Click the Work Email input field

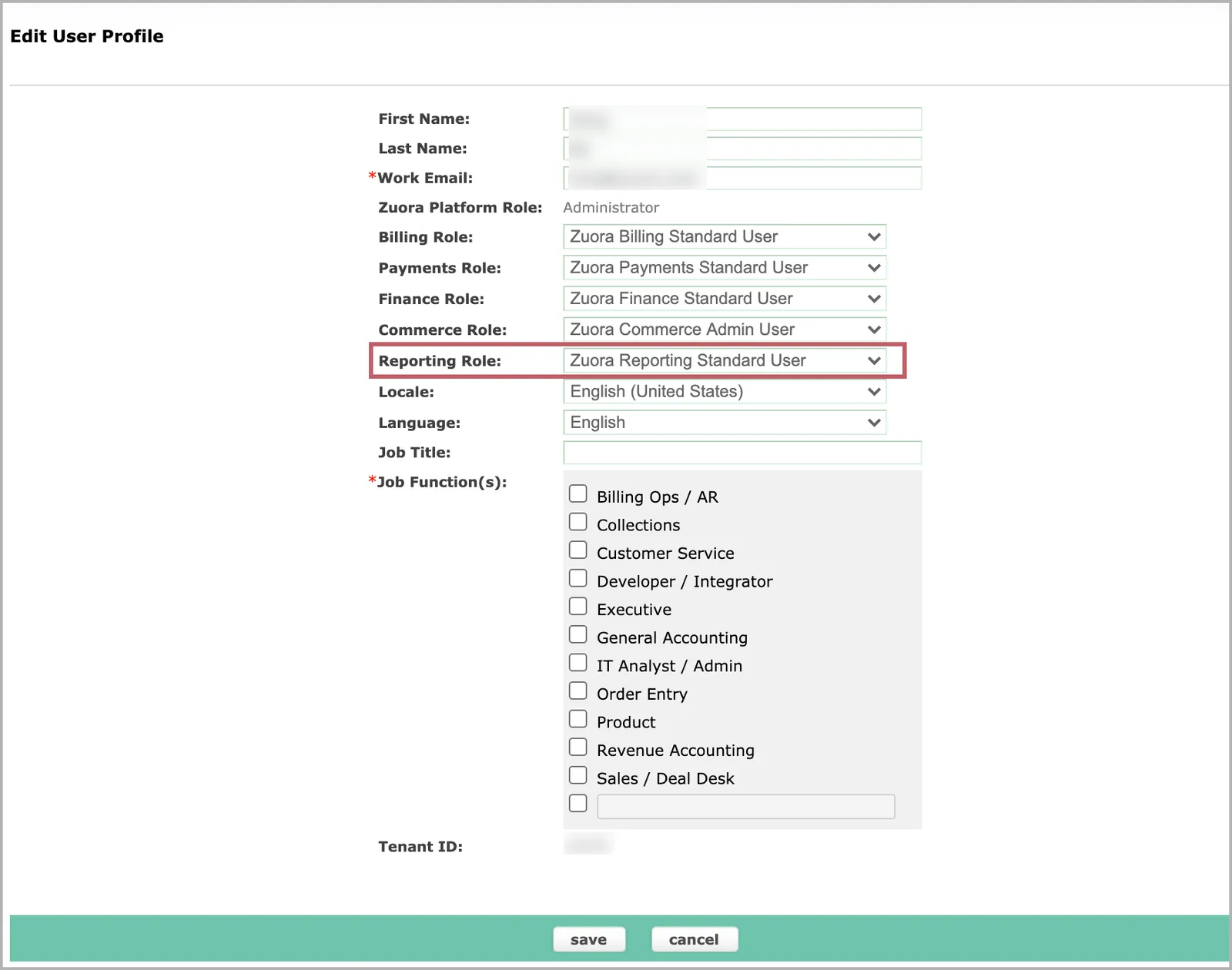(x=742, y=178)
